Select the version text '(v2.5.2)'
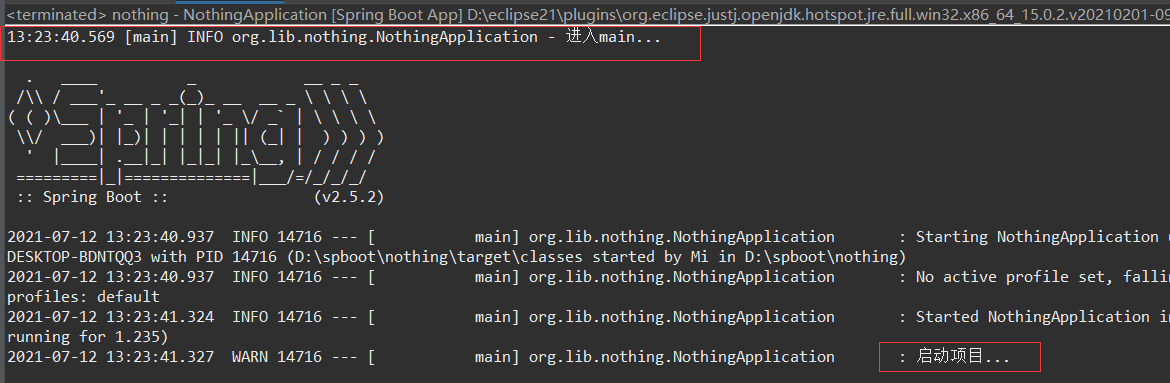This screenshot has height=383, width=1170. tap(349, 197)
